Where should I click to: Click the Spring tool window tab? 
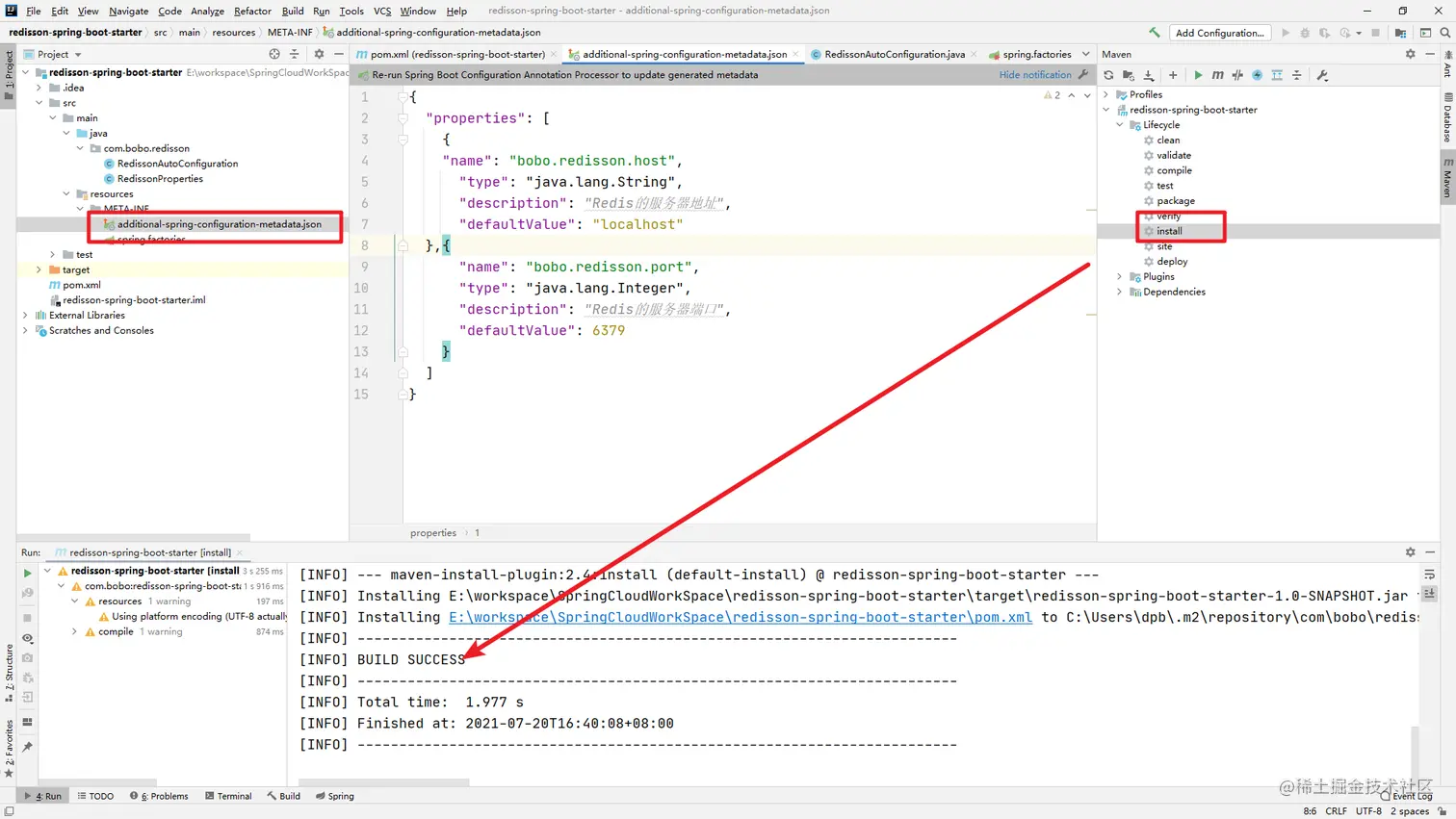pos(335,796)
